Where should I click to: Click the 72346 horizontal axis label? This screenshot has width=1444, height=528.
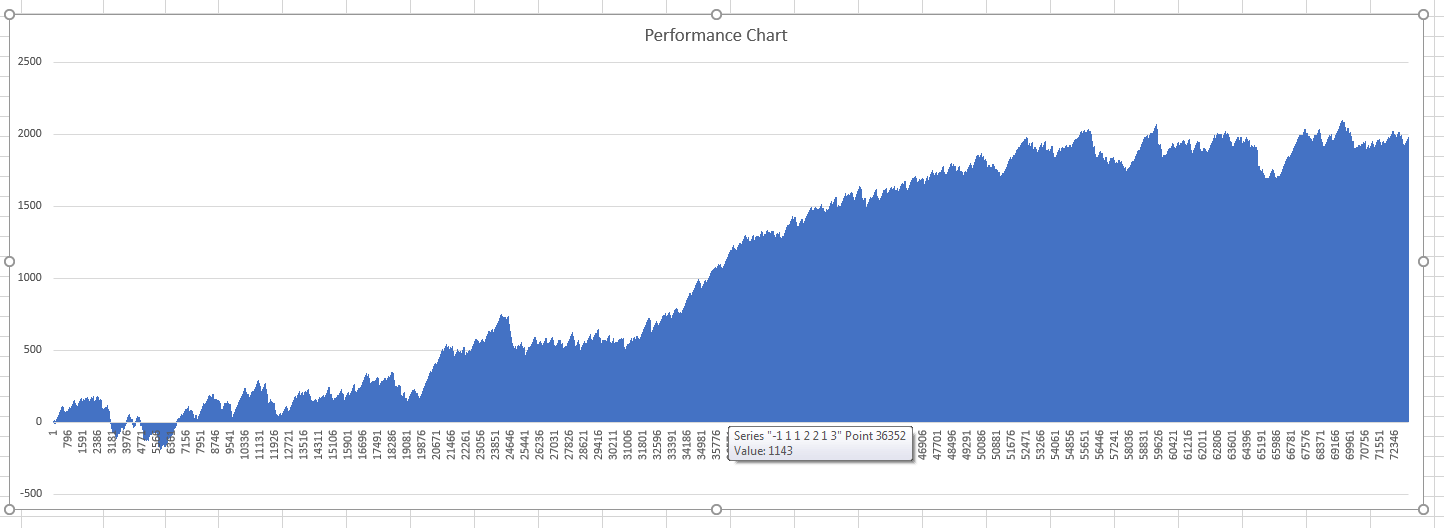(1395, 446)
